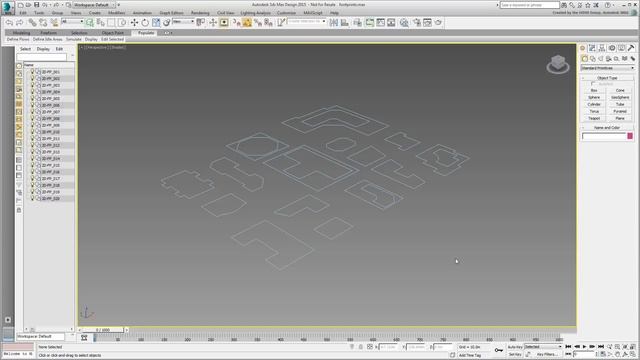
Task: Choose the Select and Rotate tool
Action: click(145, 23)
